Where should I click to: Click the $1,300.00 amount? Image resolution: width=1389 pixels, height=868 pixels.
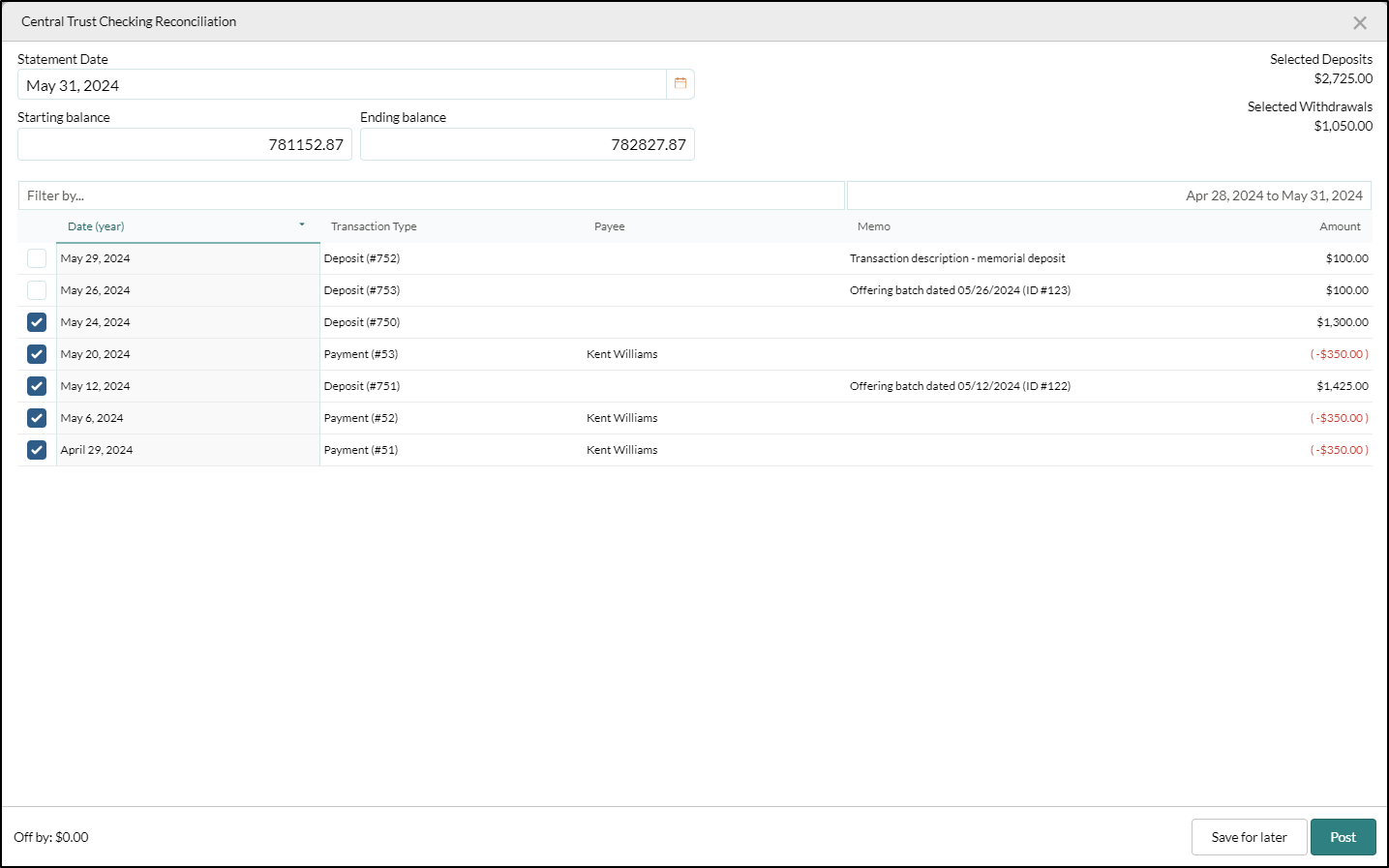point(1343,322)
